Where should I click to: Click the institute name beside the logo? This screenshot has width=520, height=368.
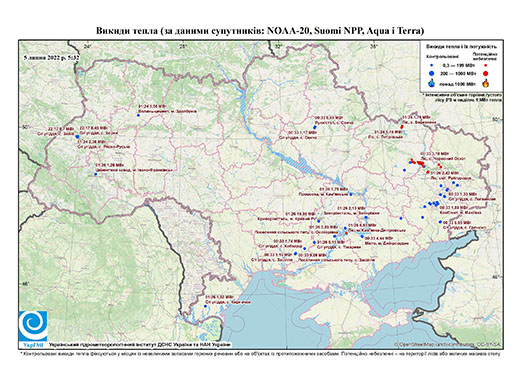(x=139, y=345)
